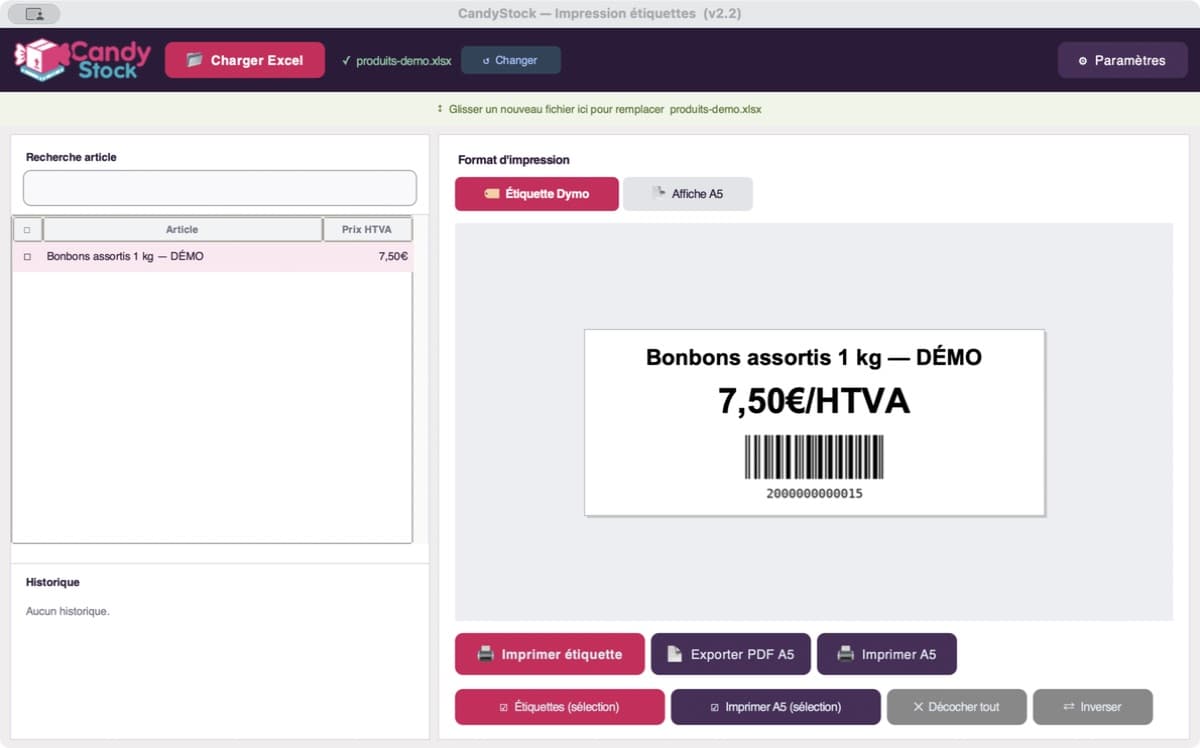
Task: Toggle the select-all checkbox in table header
Action: coord(26,230)
